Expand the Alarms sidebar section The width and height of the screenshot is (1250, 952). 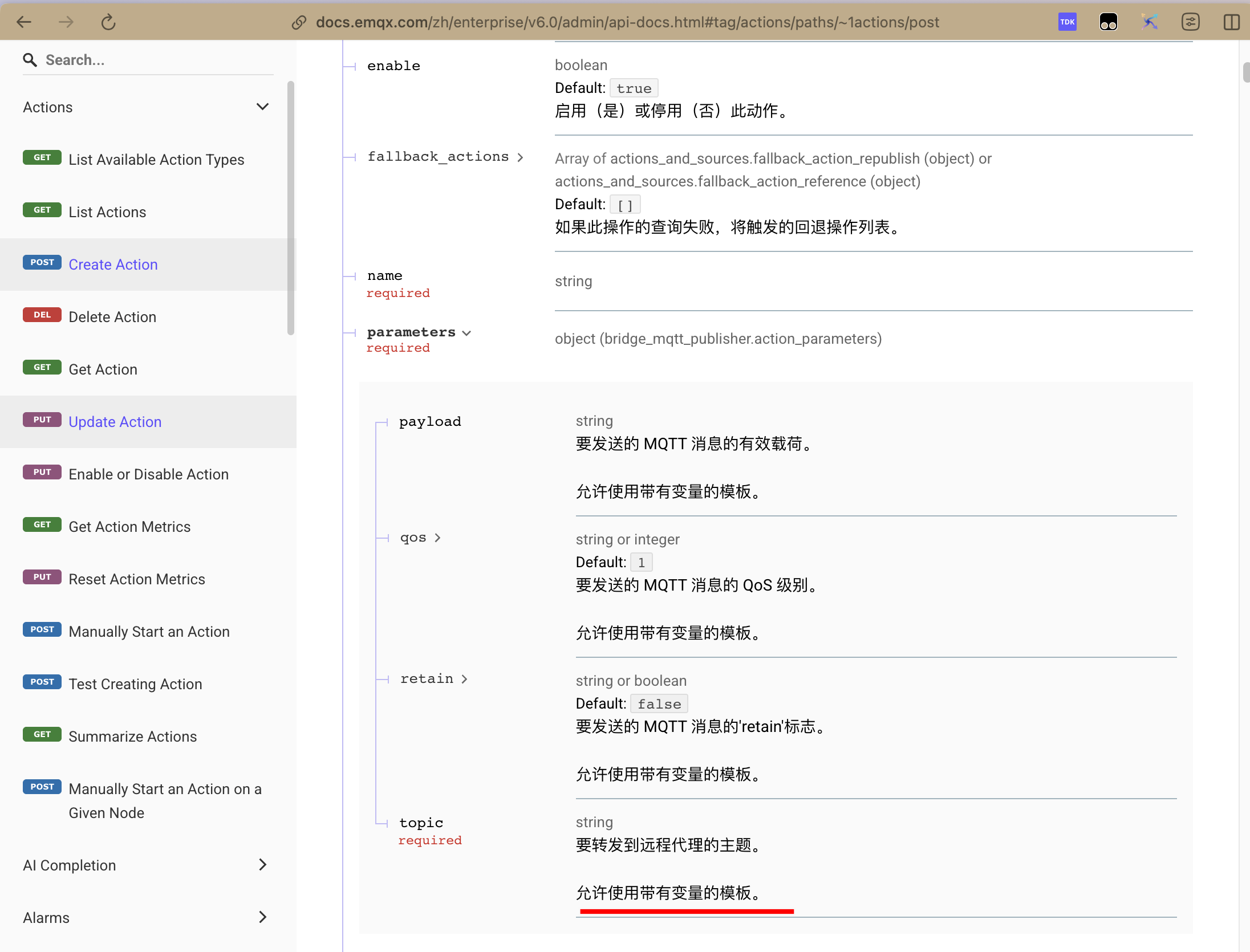262,917
